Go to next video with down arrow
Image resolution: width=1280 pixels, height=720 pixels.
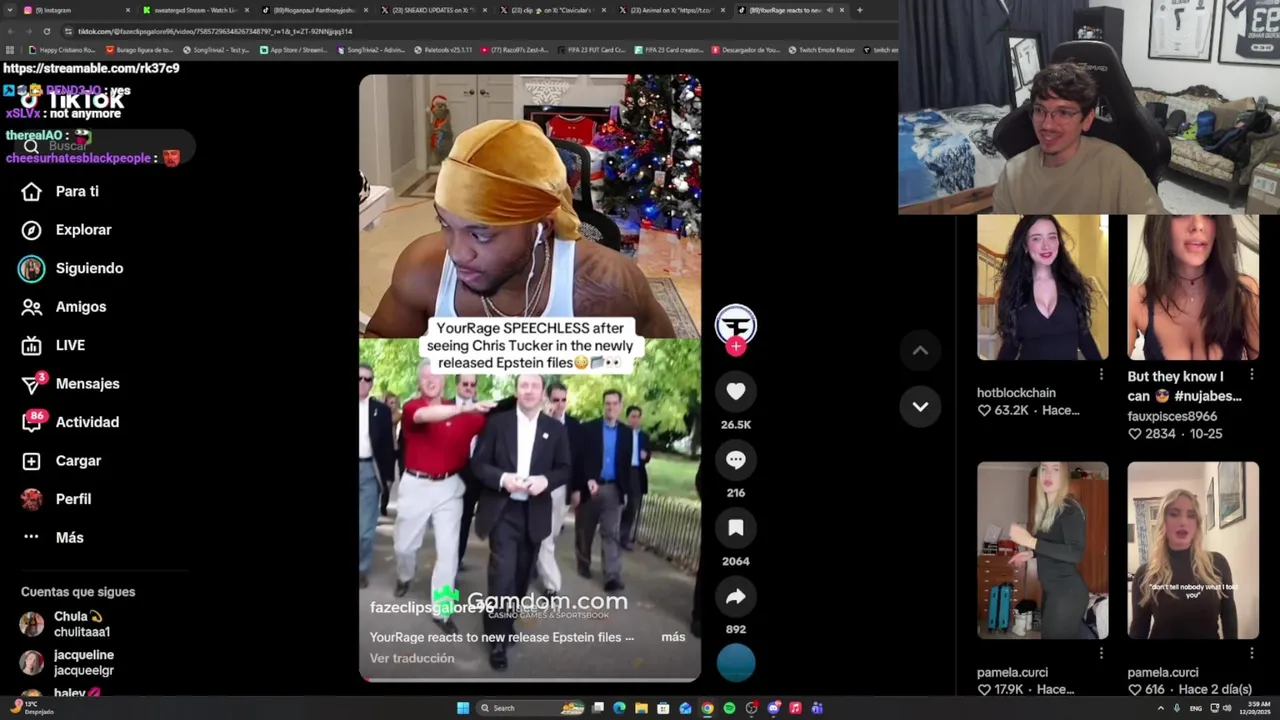920,406
